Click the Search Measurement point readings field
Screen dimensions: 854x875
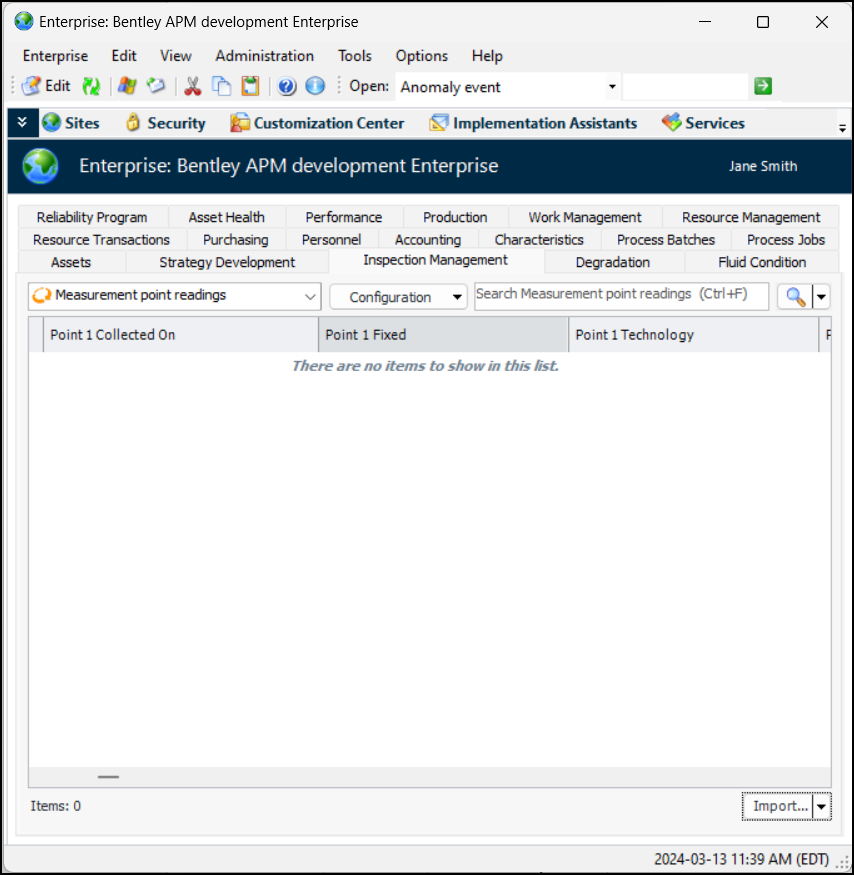pyautogui.click(x=621, y=296)
